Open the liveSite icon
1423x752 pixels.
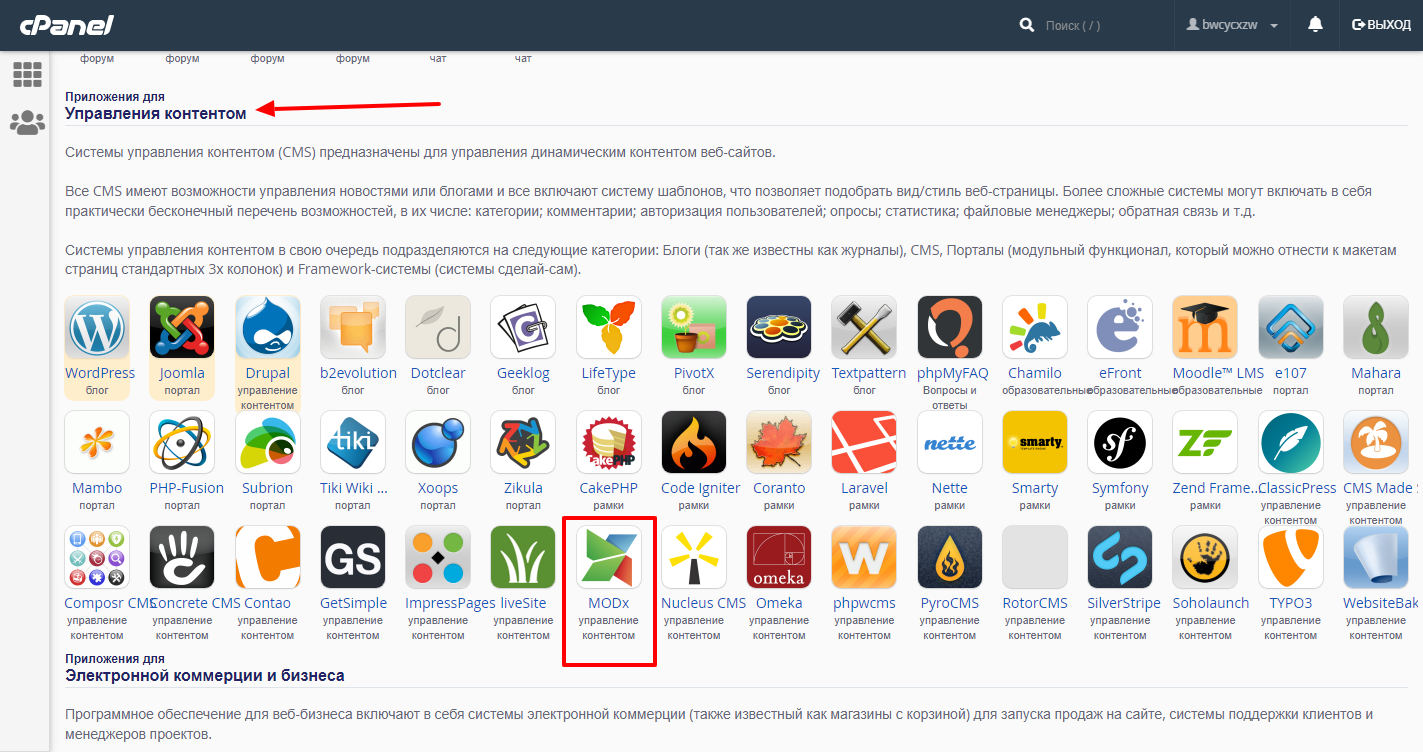pyautogui.click(x=523, y=558)
